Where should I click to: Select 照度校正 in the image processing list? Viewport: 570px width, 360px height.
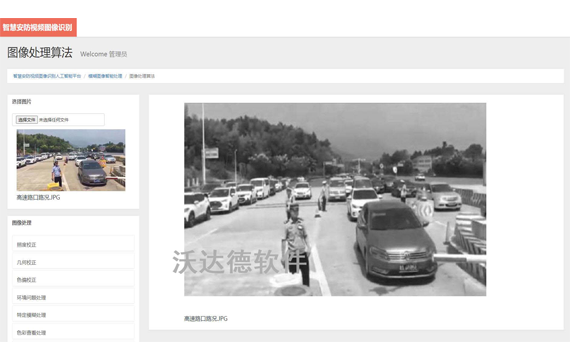[x=73, y=244]
